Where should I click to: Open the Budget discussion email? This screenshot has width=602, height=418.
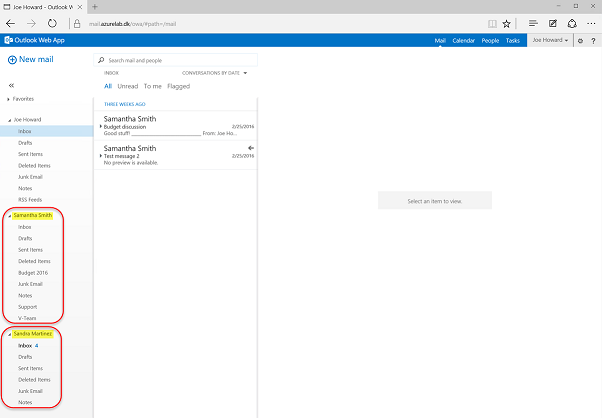pos(175,126)
